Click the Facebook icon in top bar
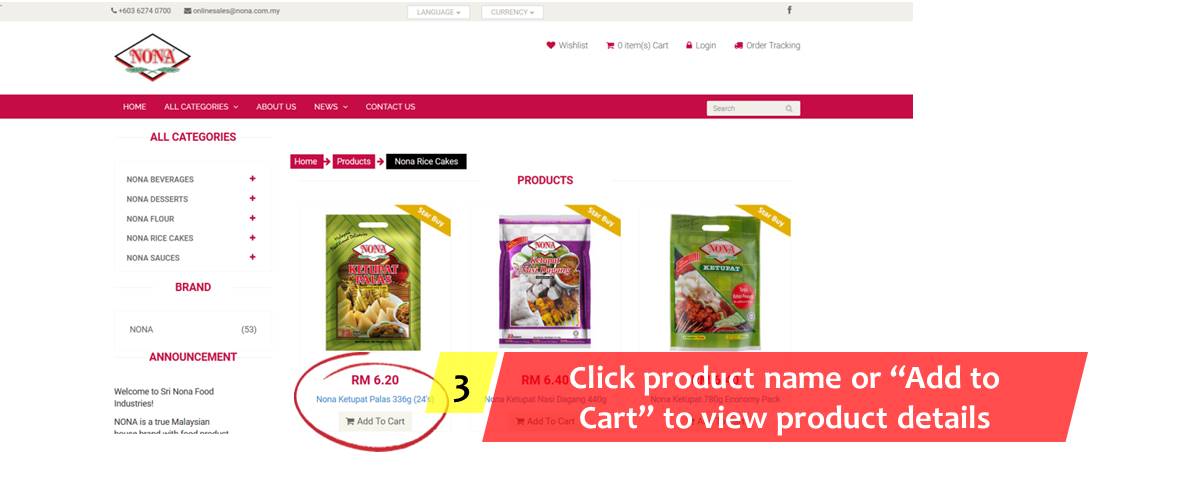Viewport: 1187px width, 484px height. 789,11
